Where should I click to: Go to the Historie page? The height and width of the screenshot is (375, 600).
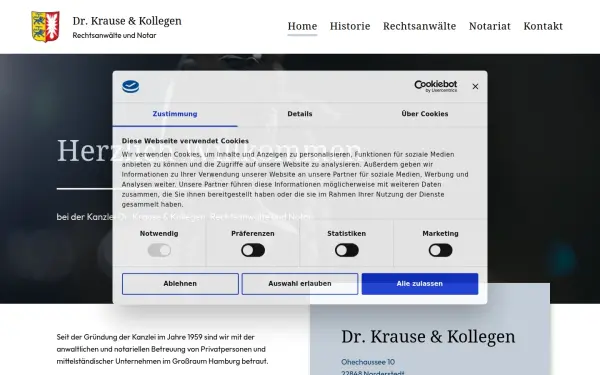[350, 26]
